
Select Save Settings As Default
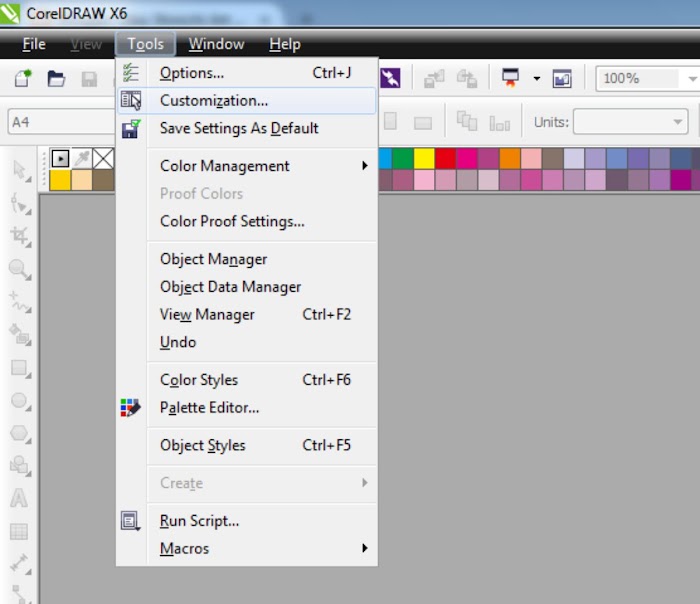click(246, 128)
